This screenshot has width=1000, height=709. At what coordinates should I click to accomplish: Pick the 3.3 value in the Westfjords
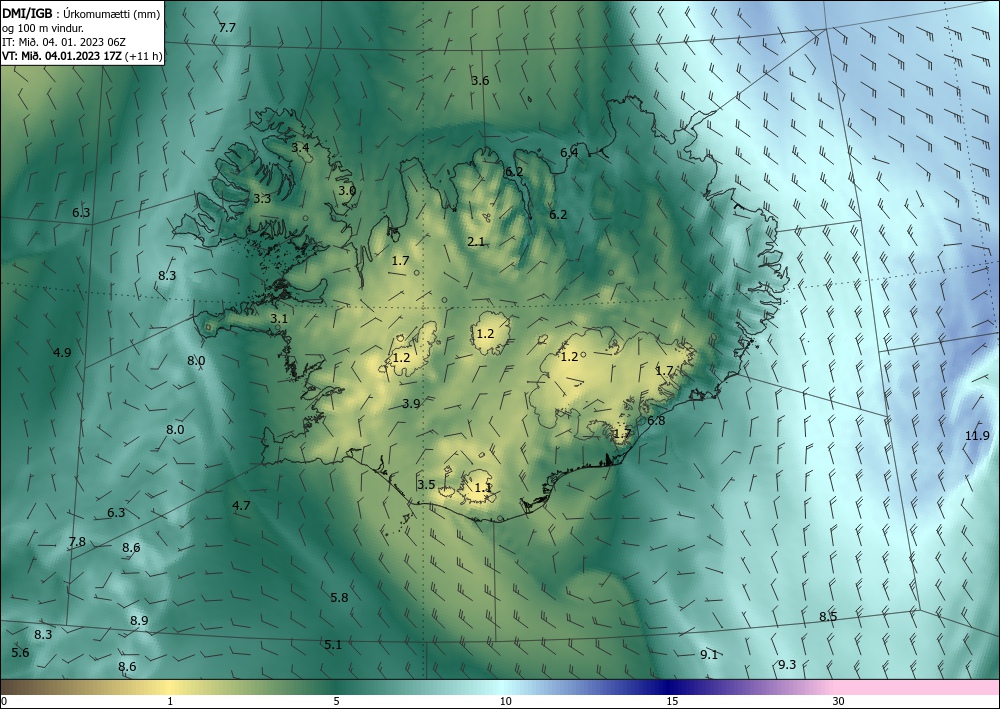pyautogui.click(x=262, y=198)
